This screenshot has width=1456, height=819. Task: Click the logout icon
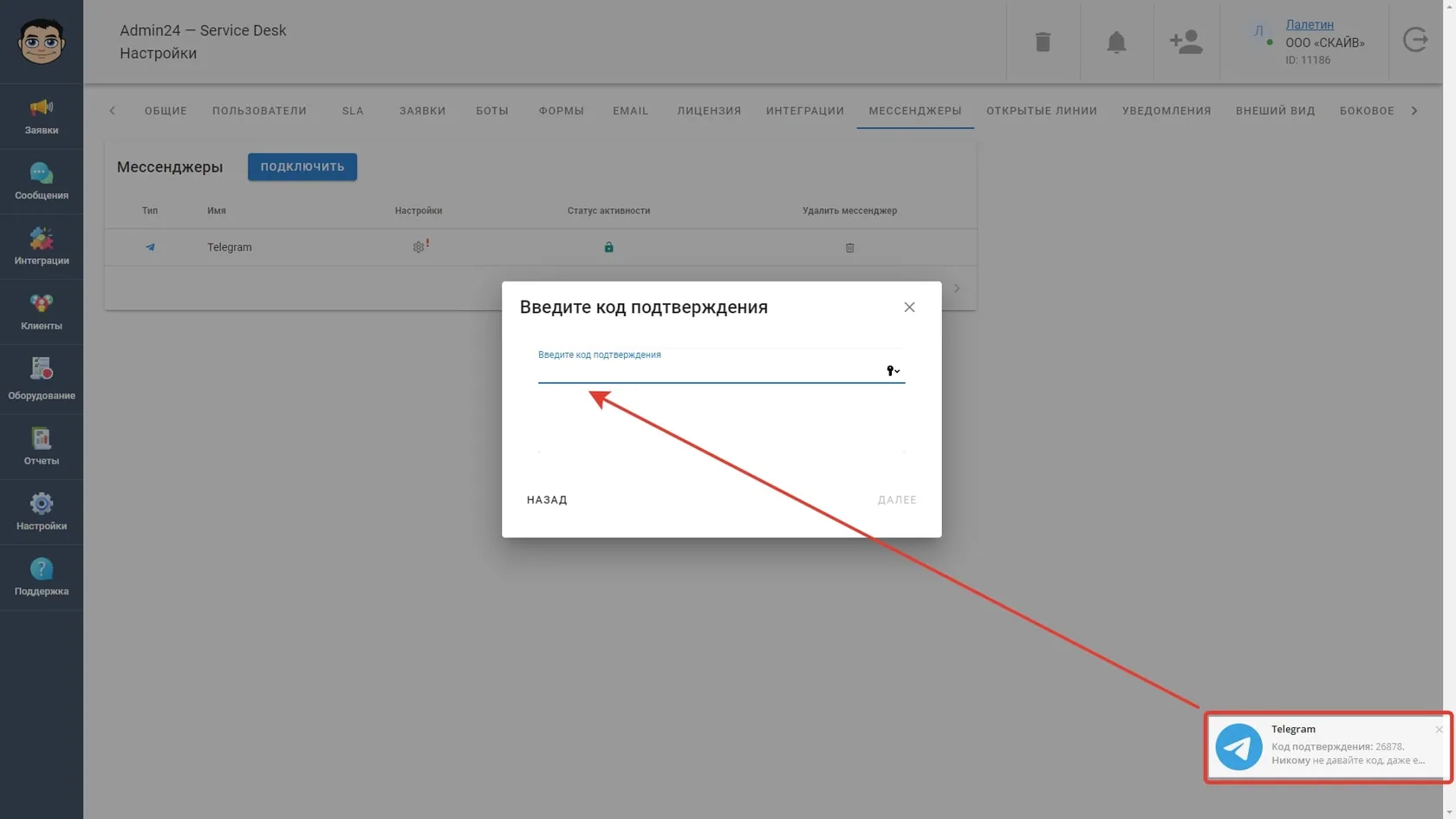[x=1415, y=40]
